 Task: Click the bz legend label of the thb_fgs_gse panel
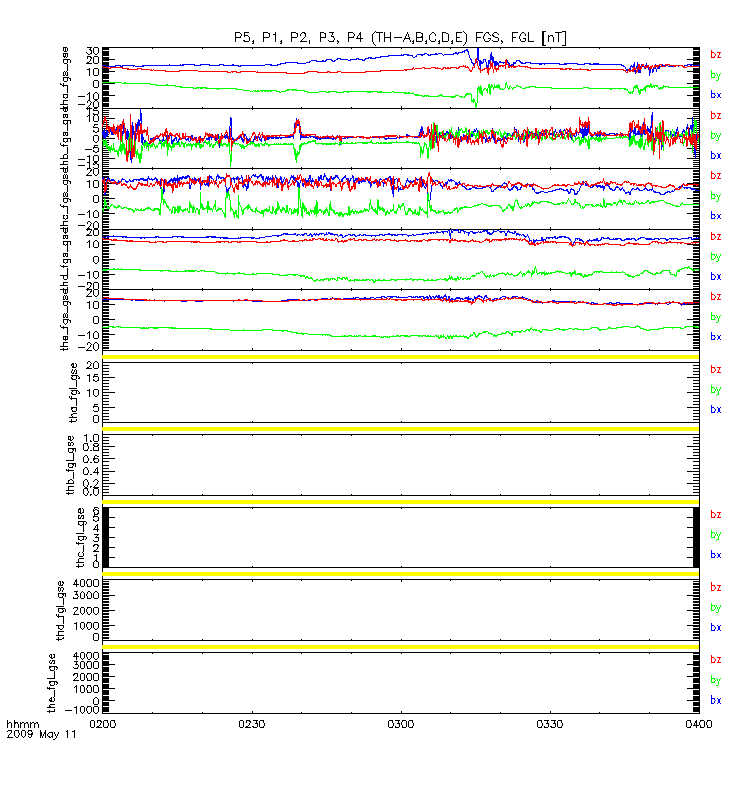[x=716, y=115]
